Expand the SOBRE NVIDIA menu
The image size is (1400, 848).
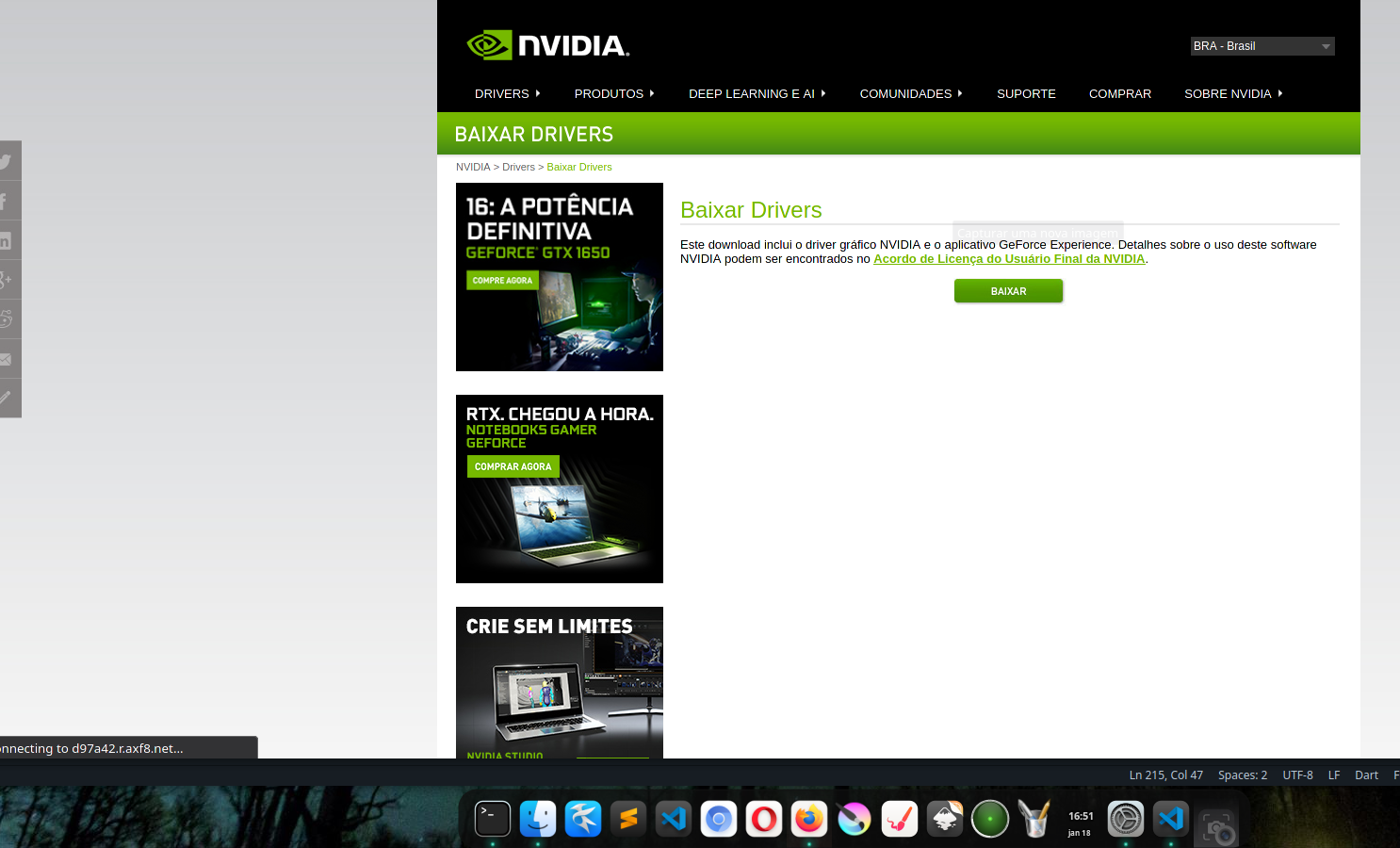[1233, 93]
